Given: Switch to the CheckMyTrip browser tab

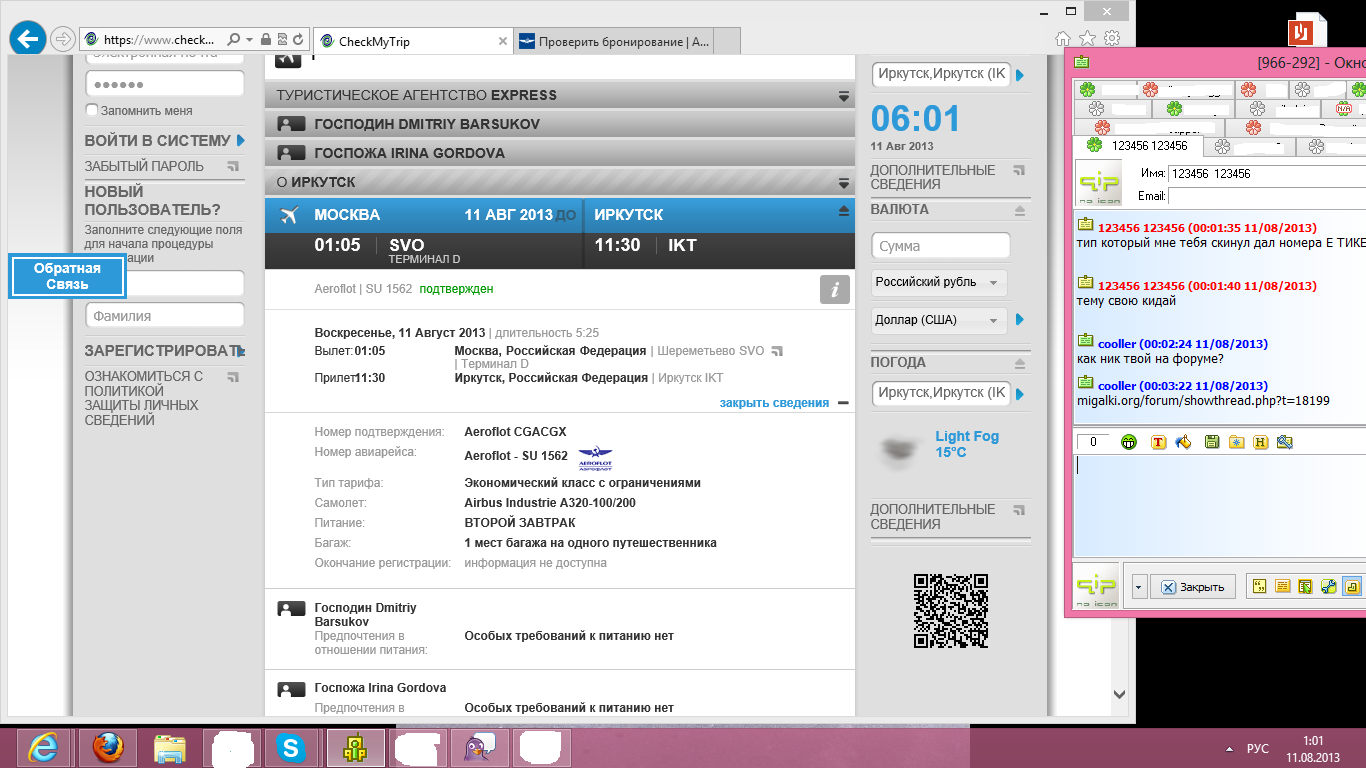Looking at the screenshot, I should pyautogui.click(x=413, y=42).
